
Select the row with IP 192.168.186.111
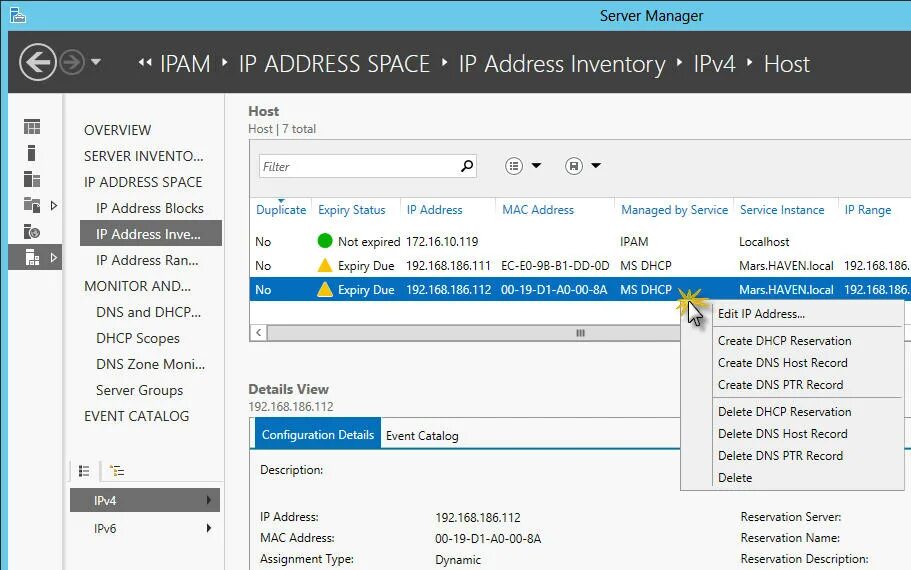[580, 266]
